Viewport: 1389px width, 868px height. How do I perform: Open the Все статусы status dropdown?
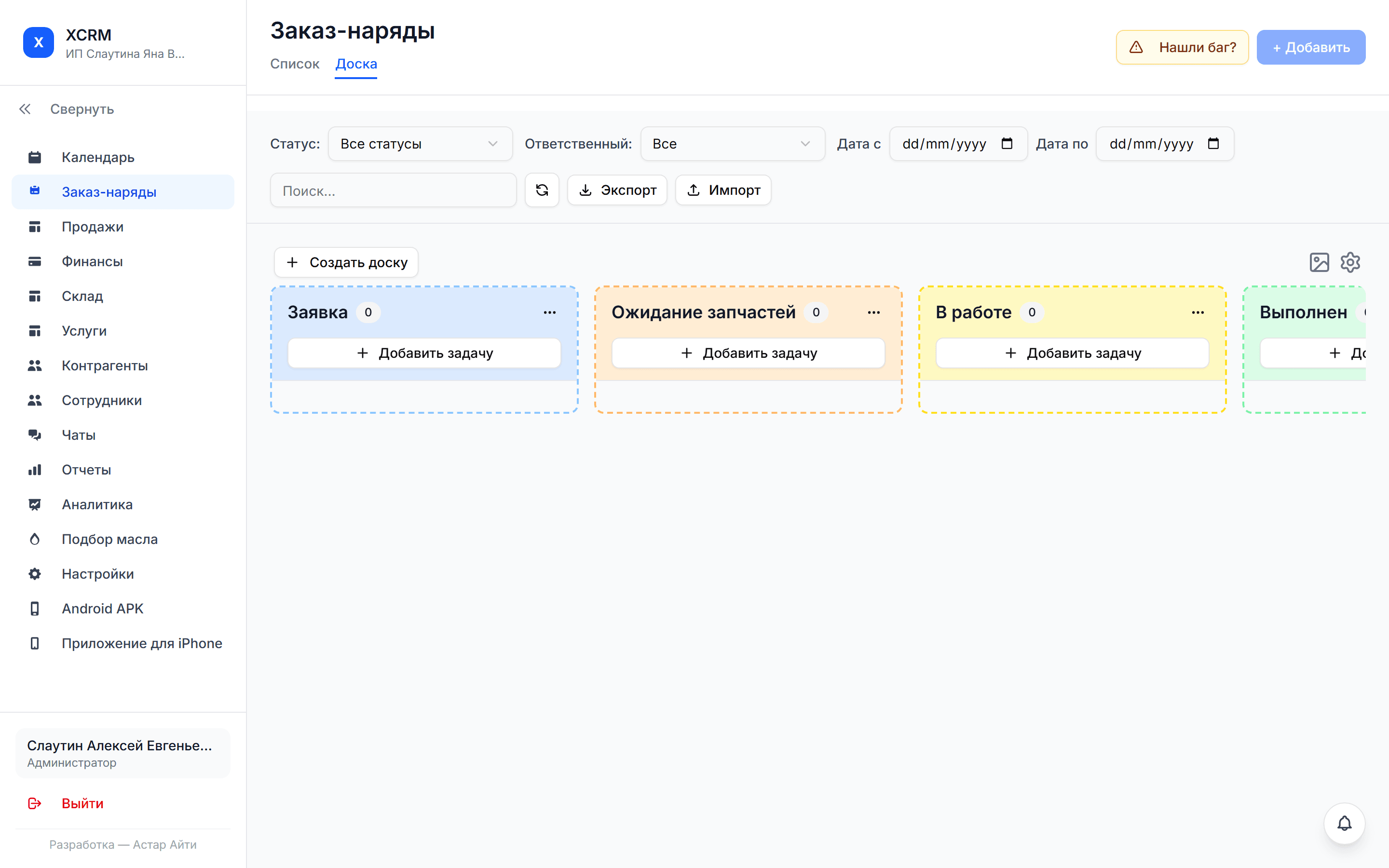[x=420, y=144]
